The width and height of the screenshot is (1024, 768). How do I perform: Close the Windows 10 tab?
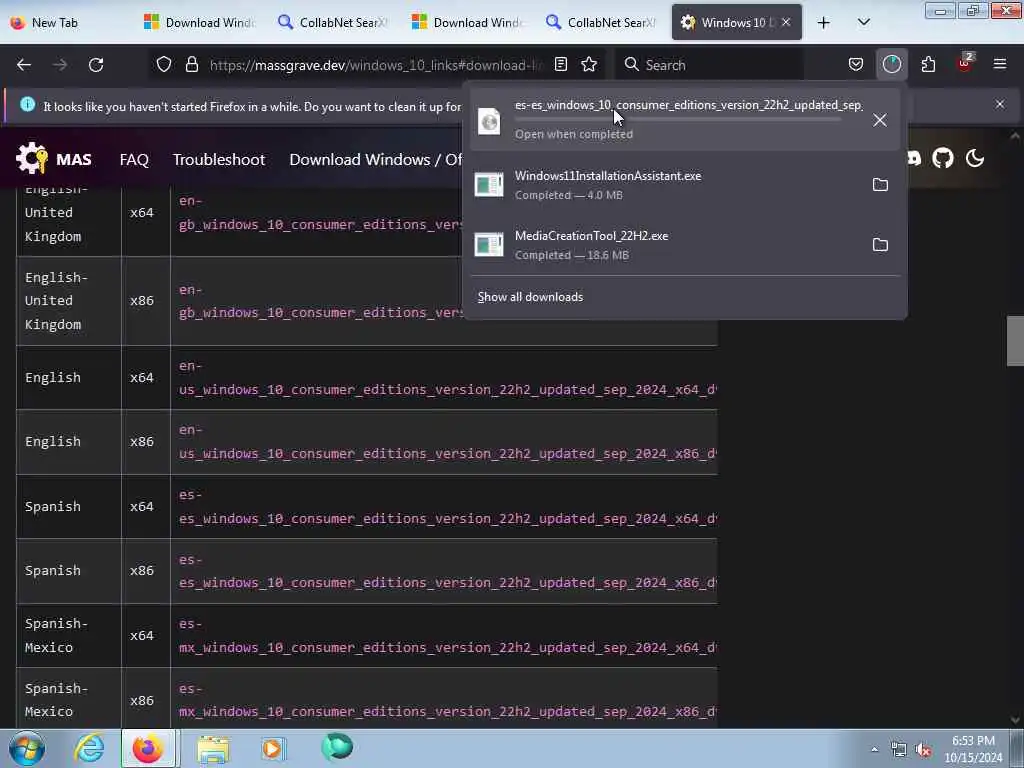tap(786, 22)
